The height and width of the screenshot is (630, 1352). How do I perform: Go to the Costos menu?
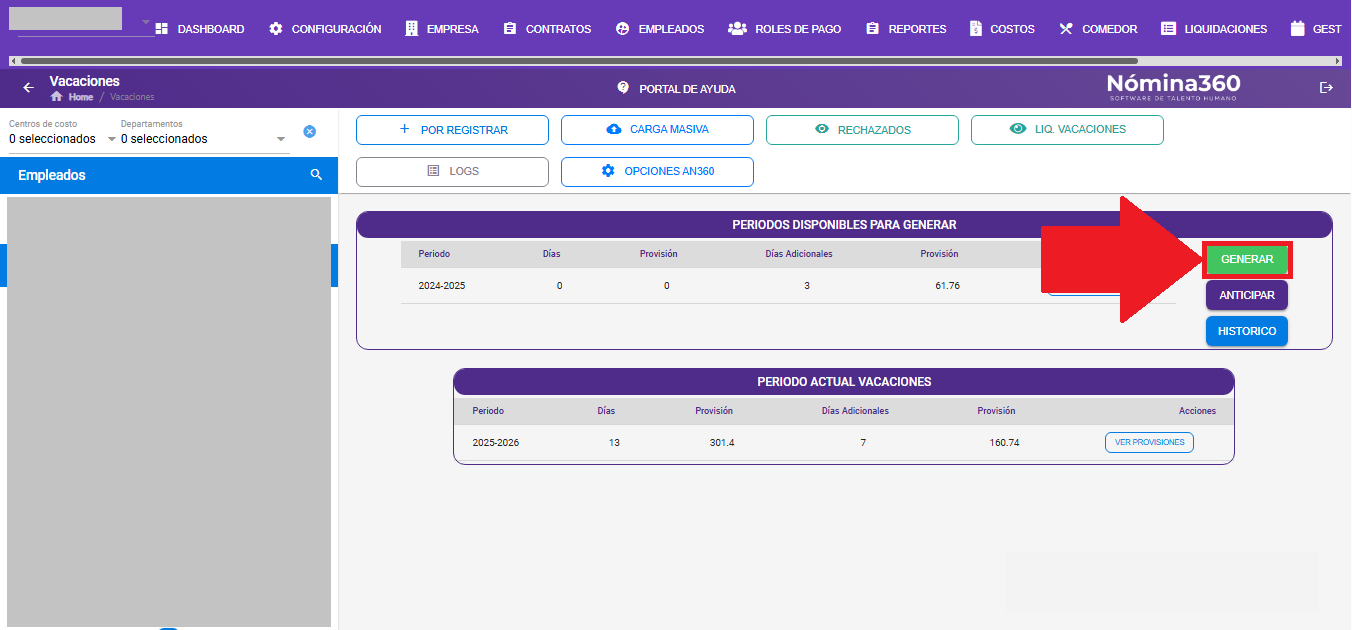click(x=1002, y=29)
